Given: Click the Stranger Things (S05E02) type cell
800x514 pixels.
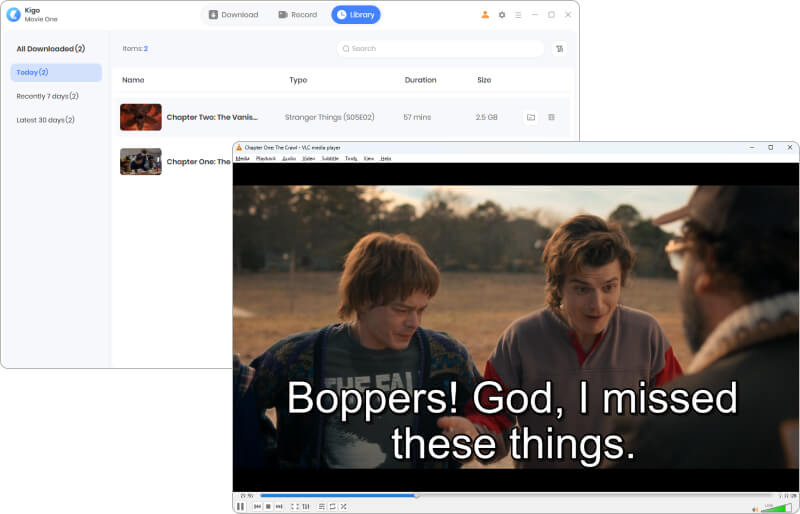Looking at the screenshot, I should pos(330,117).
